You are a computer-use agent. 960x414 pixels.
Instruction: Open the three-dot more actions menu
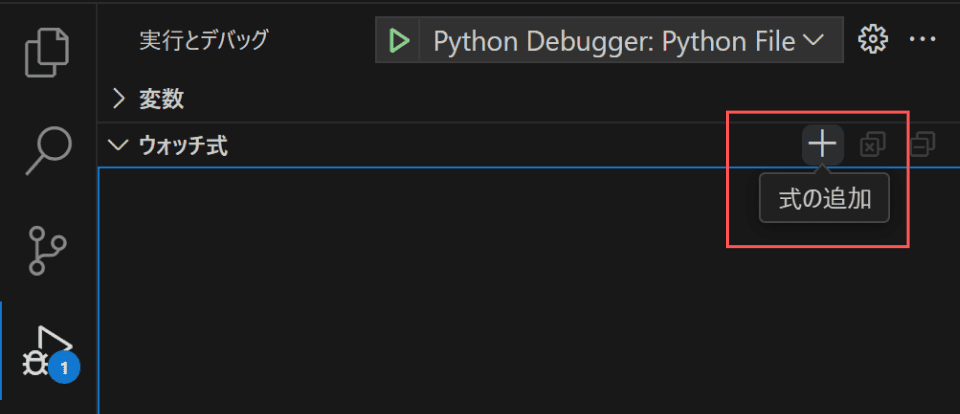[x=923, y=40]
